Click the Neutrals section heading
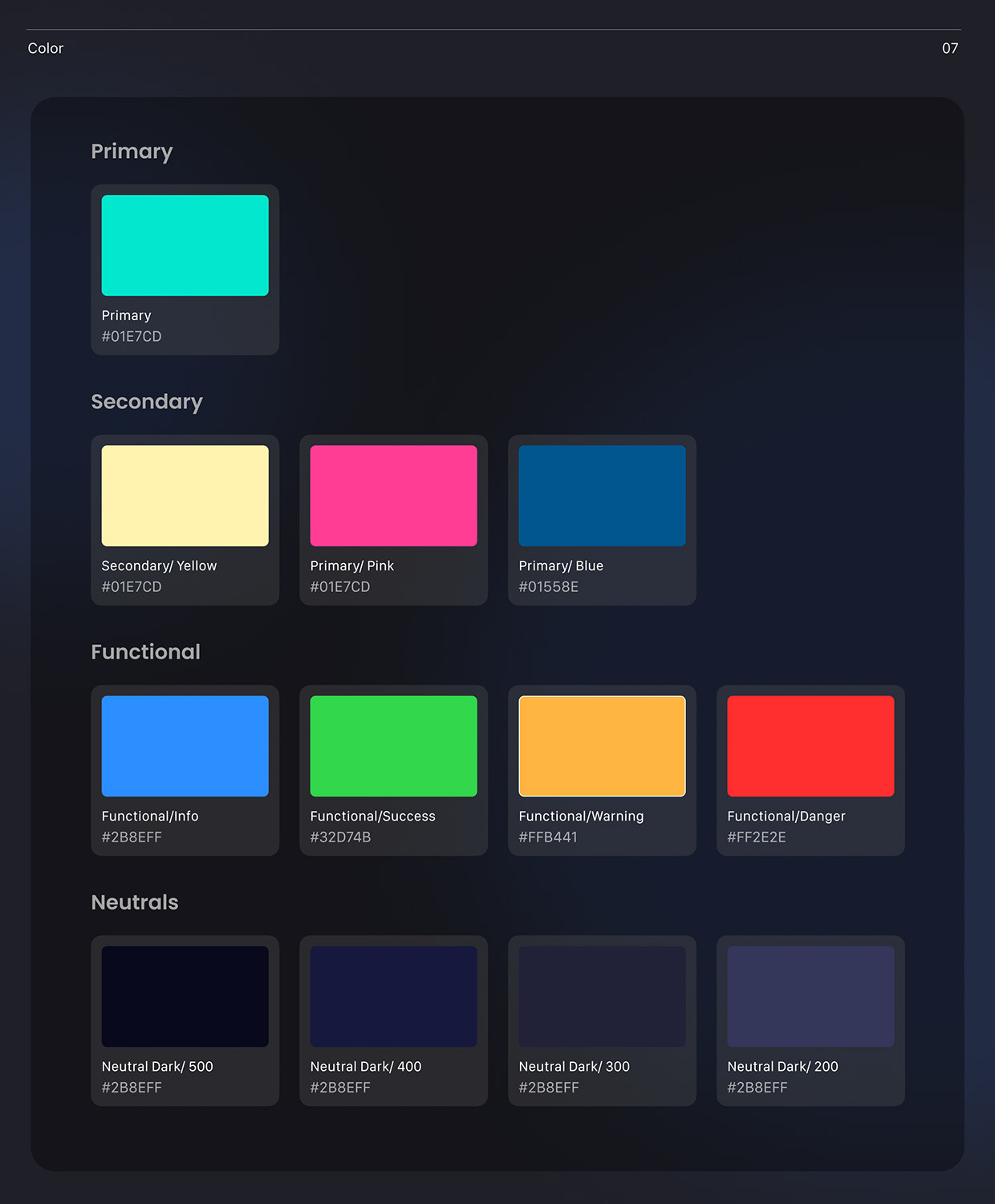Screen dimensions: 995x1204 pos(135,902)
